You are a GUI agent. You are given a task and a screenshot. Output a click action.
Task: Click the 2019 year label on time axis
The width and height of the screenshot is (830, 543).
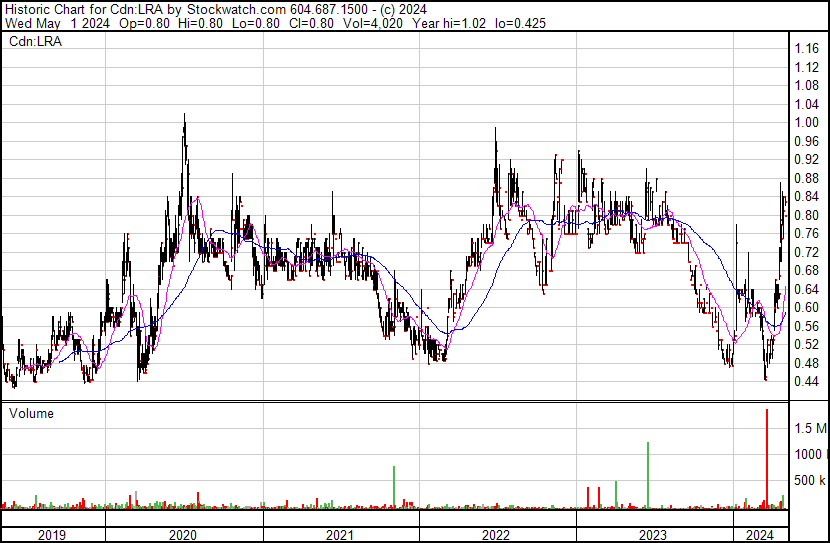tap(52, 535)
